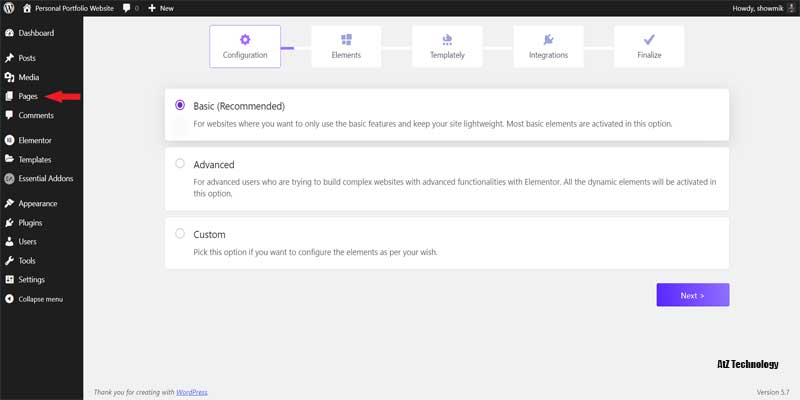Image resolution: width=800 pixels, height=400 pixels.
Task: Go to the Elements step label
Action: pyautogui.click(x=346, y=55)
